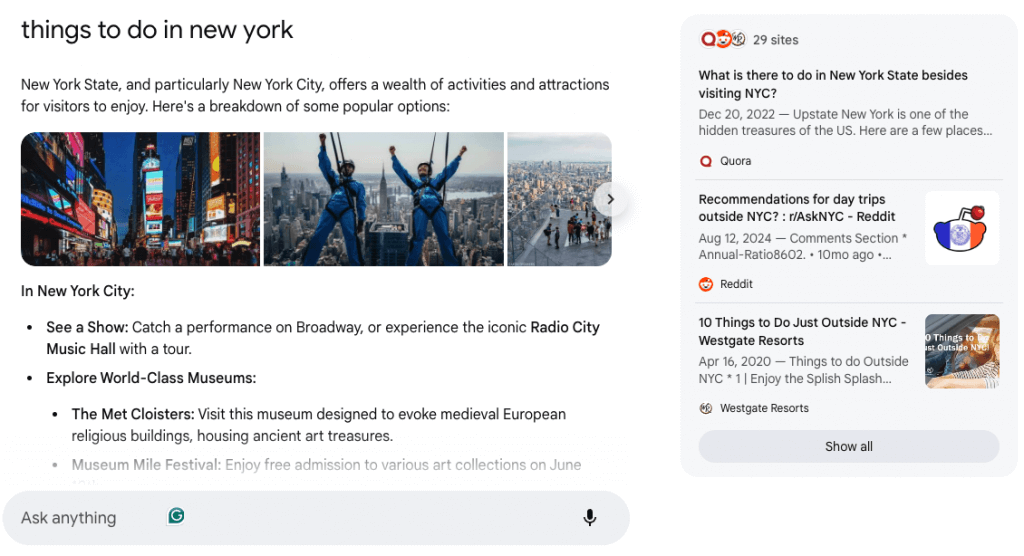
Task: Click the 'Dec 20, 2022' Quora snippet
Action: click(845, 122)
